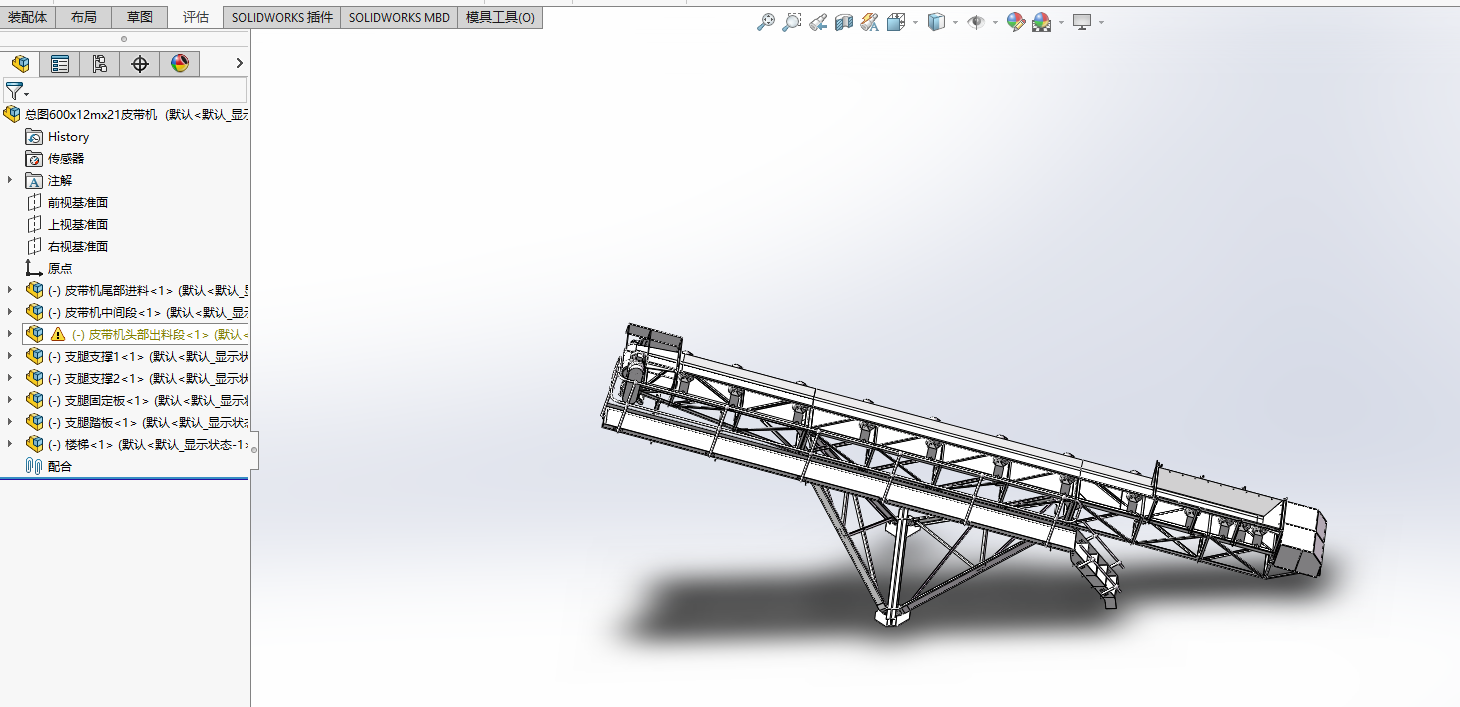This screenshot has height=707, width=1460.
Task: Open the DisplayManager color sphere tab
Action: point(180,64)
